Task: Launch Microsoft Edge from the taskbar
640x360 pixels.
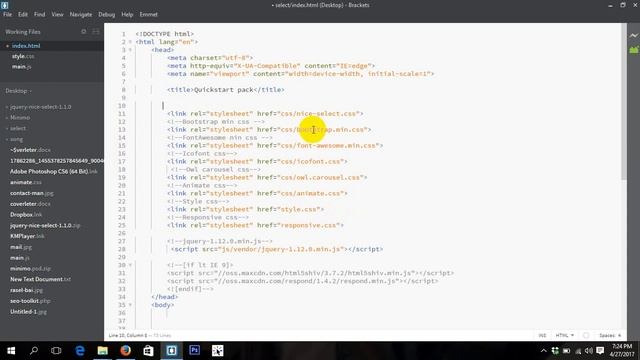Action: [80, 351]
